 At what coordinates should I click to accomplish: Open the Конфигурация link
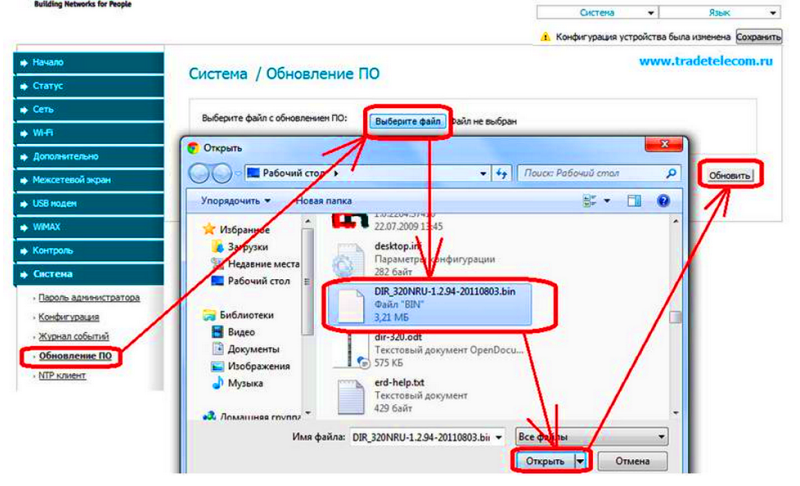(69, 317)
